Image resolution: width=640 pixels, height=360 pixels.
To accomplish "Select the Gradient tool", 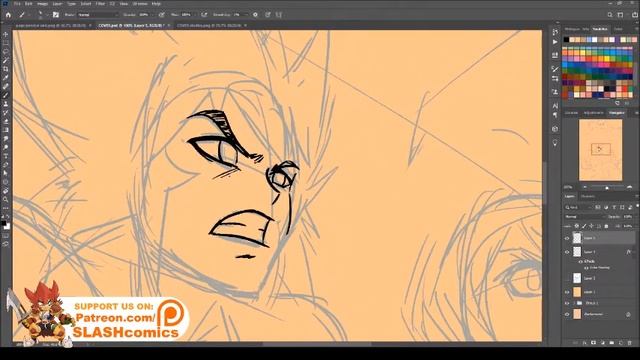I will click(x=5, y=130).
